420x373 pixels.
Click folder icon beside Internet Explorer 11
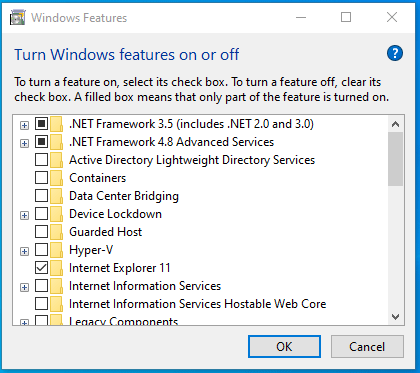[x=57, y=268]
